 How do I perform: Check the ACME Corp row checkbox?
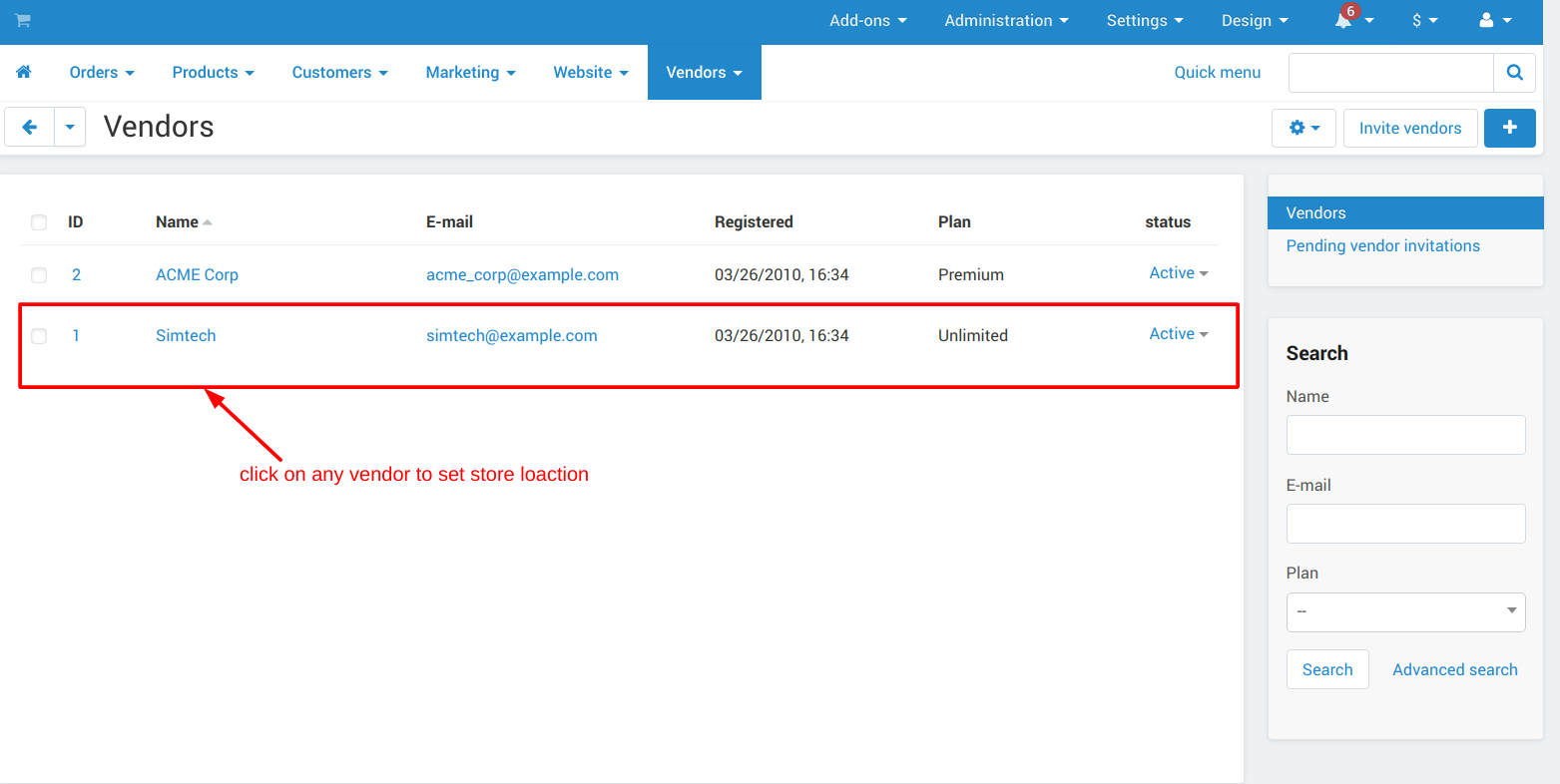pyautogui.click(x=39, y=275)
